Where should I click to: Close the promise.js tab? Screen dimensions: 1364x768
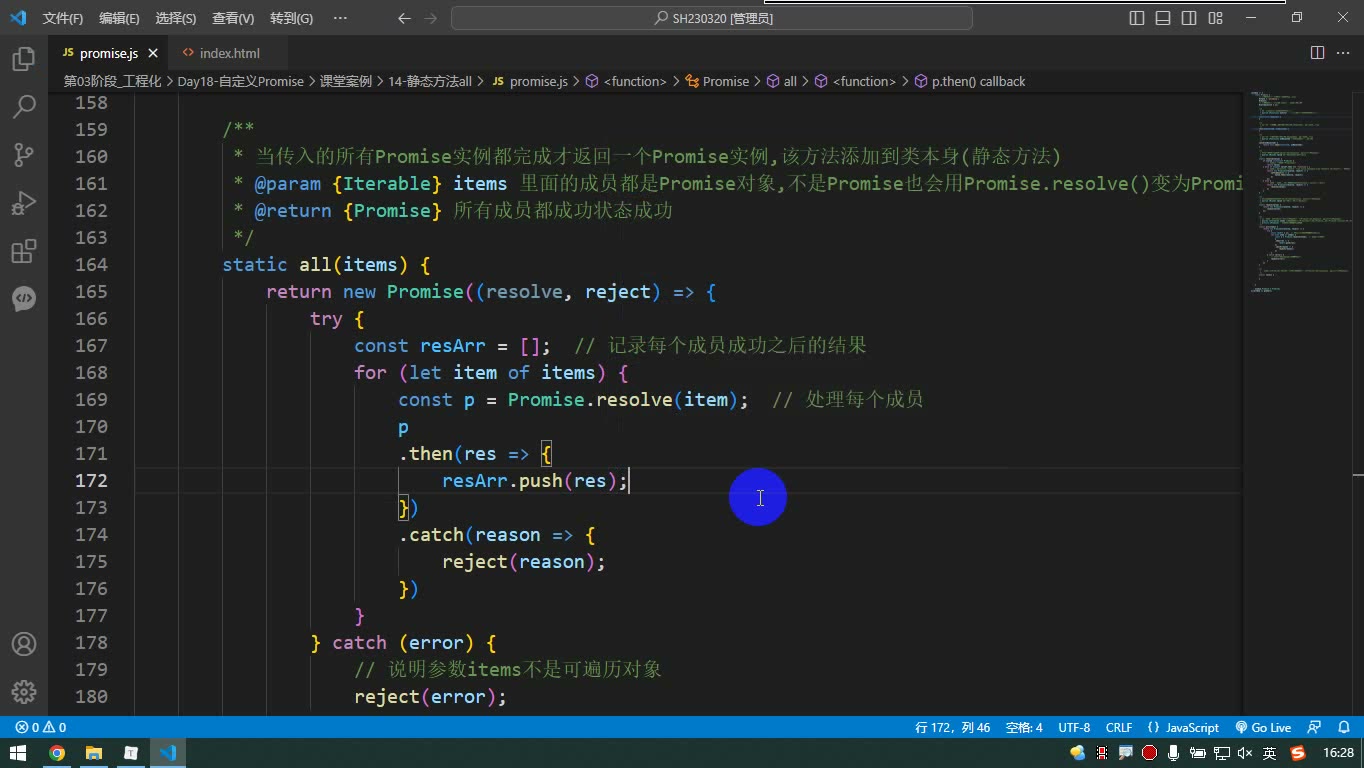(153, 53)
